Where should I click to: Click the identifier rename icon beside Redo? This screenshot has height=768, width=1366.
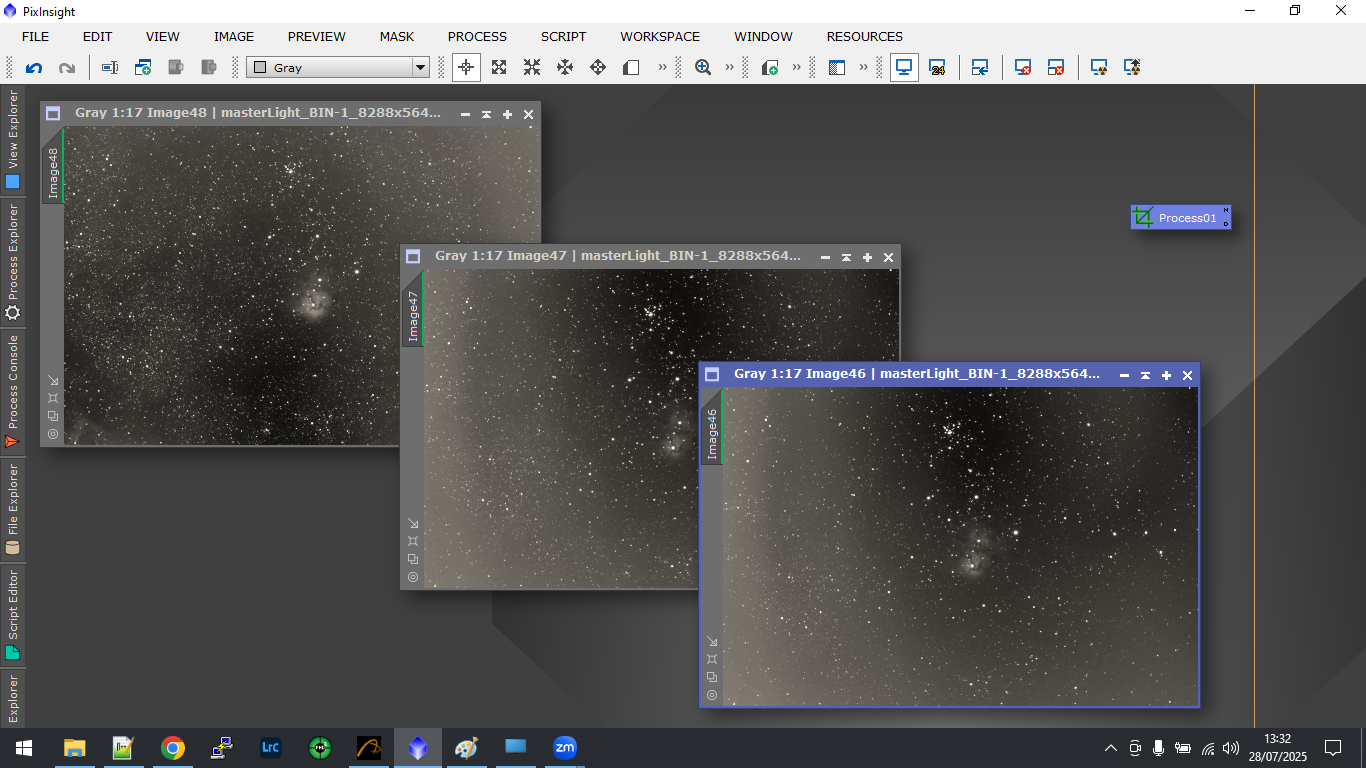[x=110, y=68]
